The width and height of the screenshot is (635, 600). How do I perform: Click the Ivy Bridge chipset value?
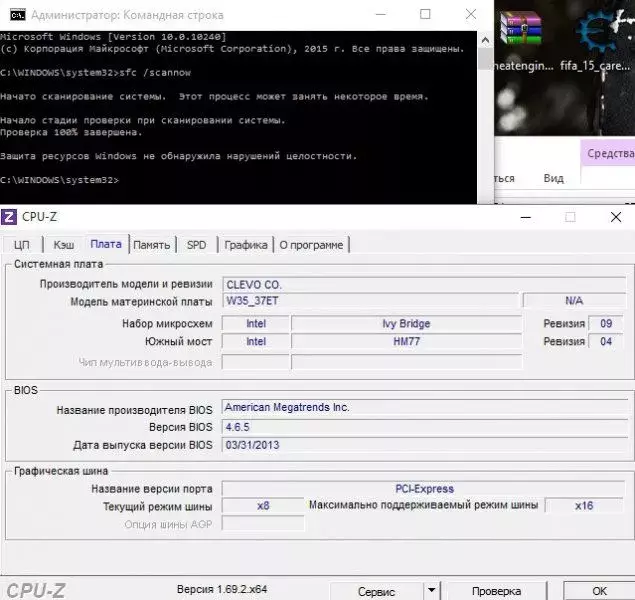(x=406, y=323)
